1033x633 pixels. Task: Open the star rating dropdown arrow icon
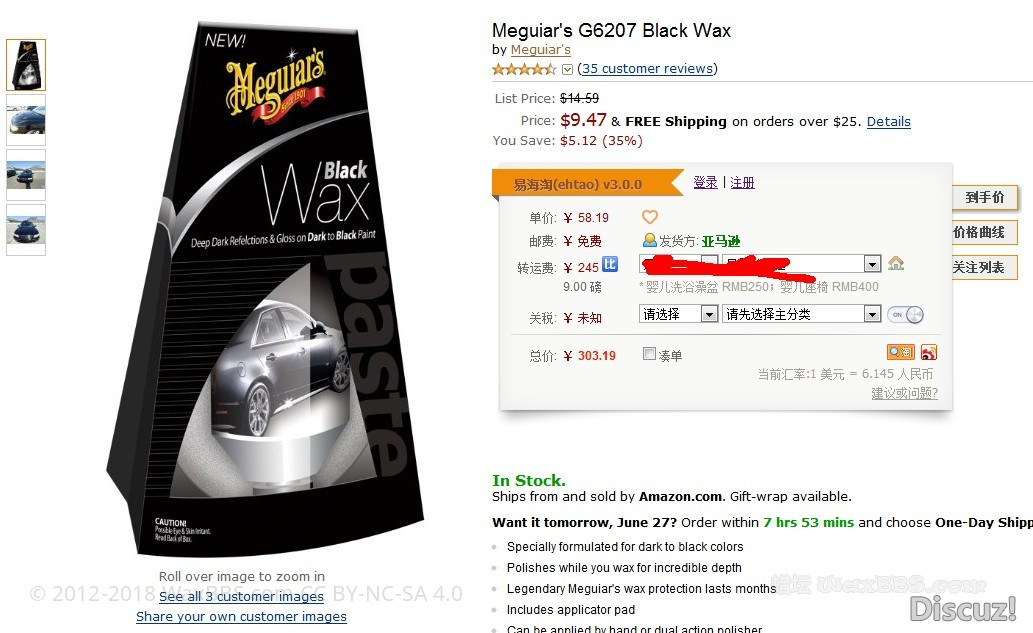(x=567, y=69)
